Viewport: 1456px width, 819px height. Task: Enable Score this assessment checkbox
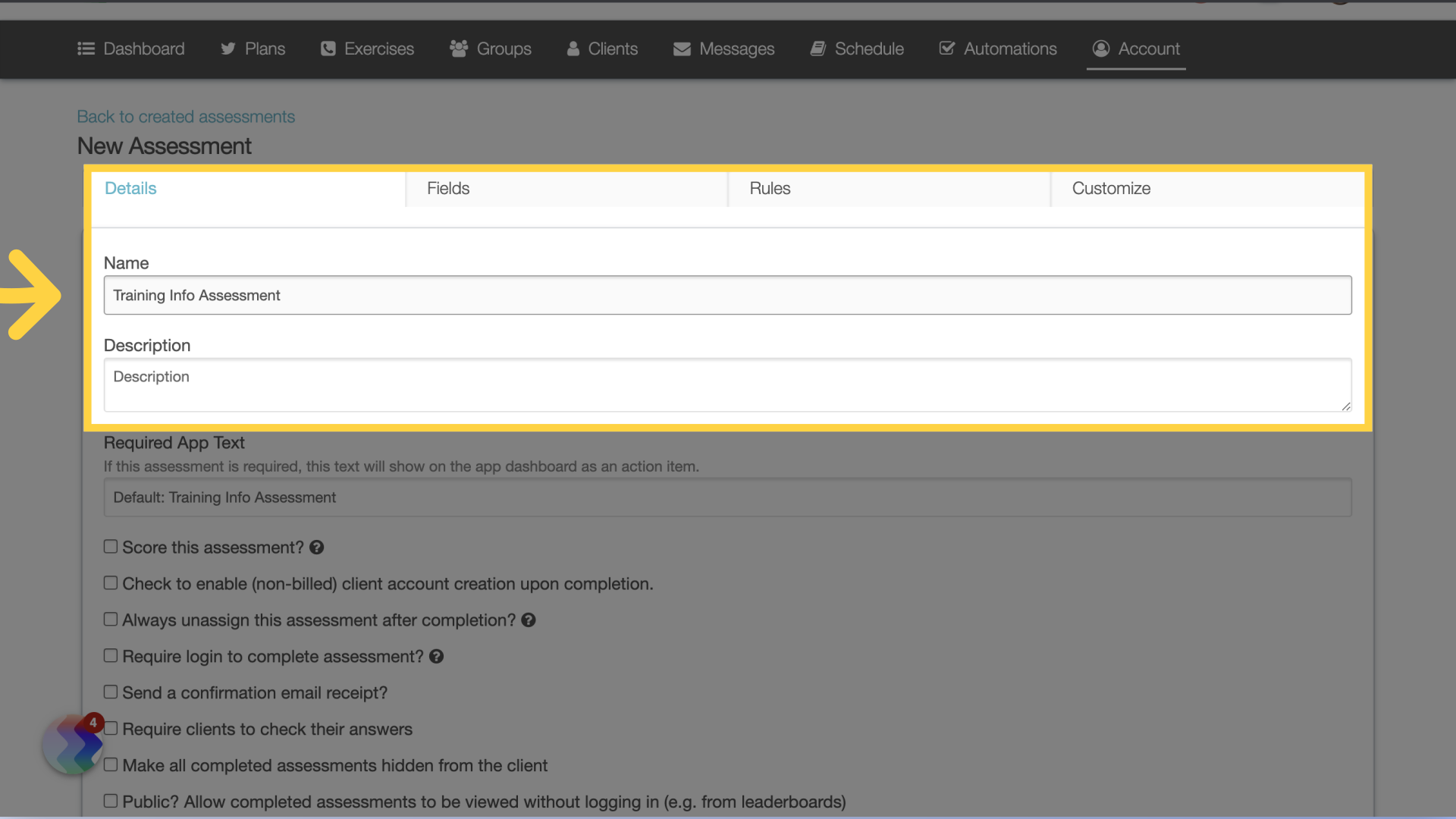[x=109, y=547]
